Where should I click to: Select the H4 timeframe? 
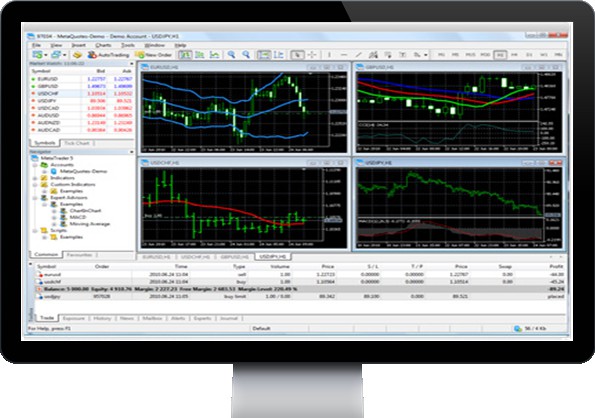point(515,55)
